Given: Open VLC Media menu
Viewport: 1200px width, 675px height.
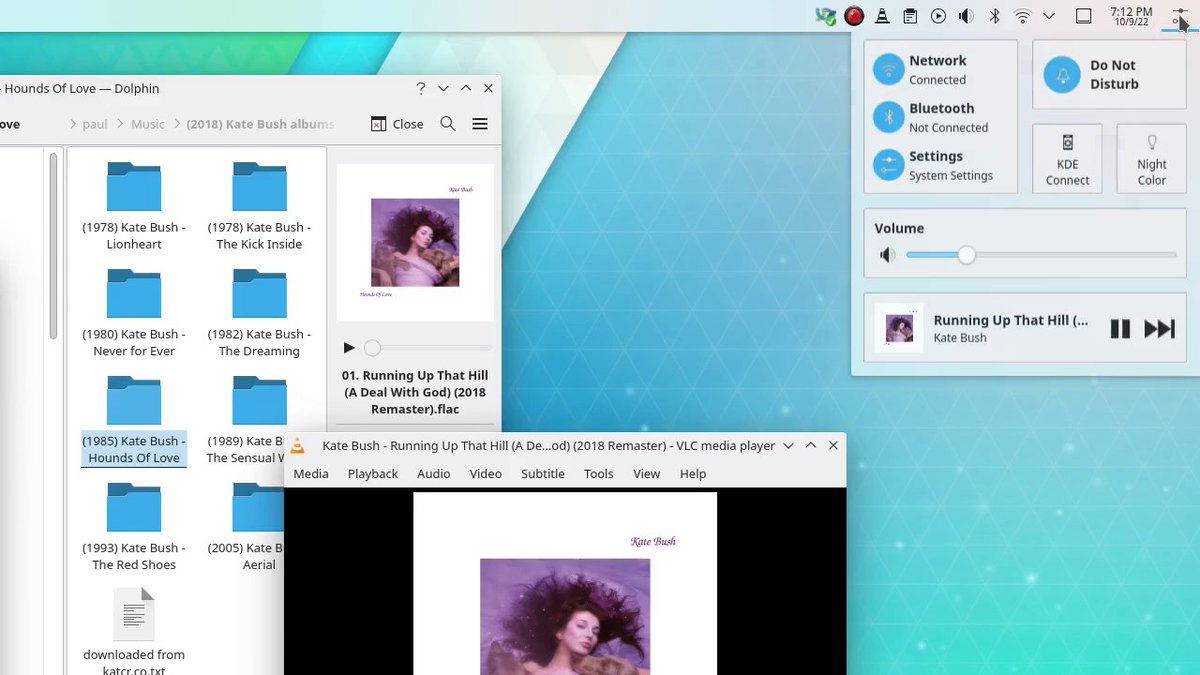Looking at the screenshot, I should click(x=311, y=473).
